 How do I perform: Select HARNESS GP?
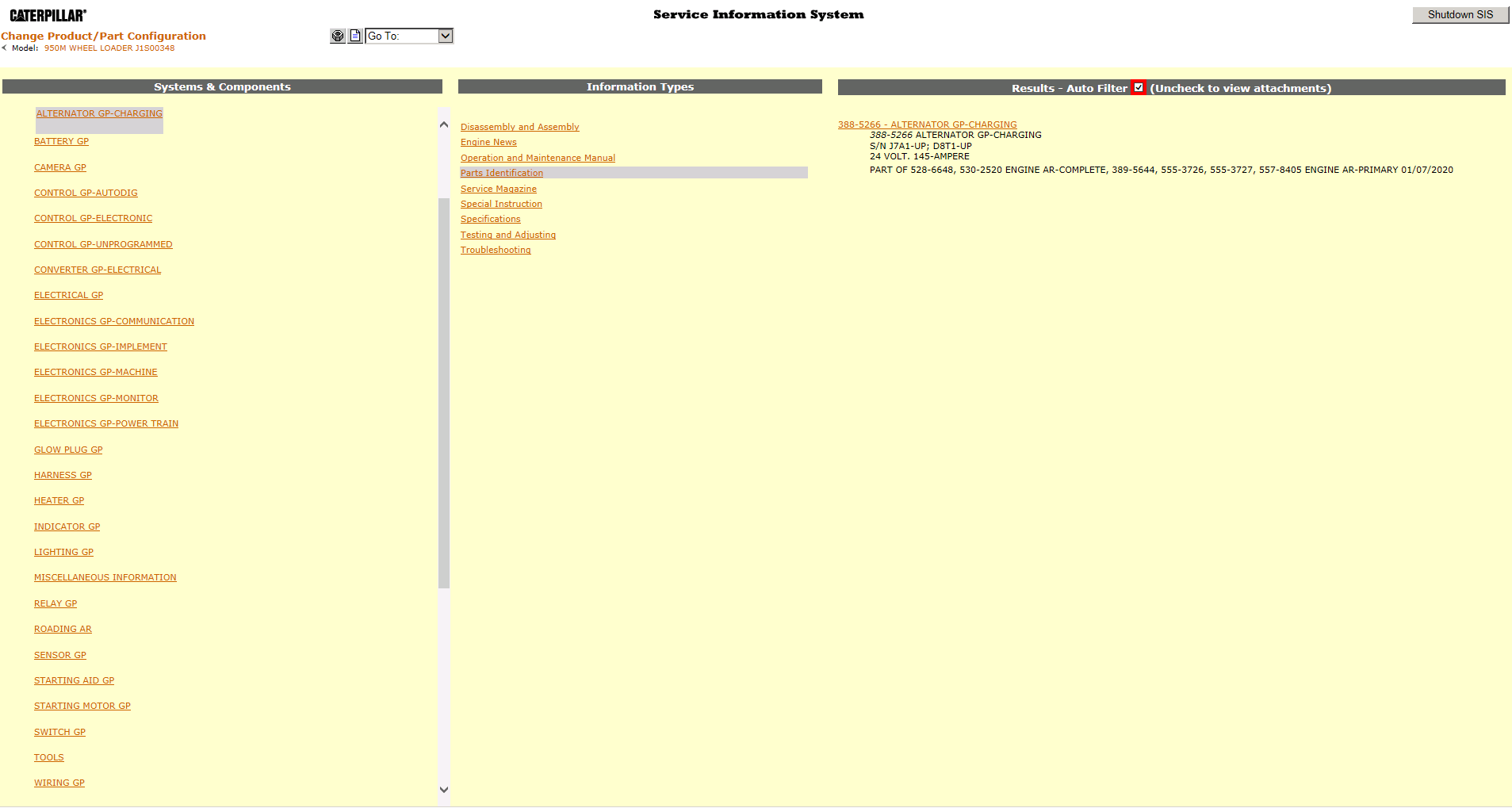63,475
